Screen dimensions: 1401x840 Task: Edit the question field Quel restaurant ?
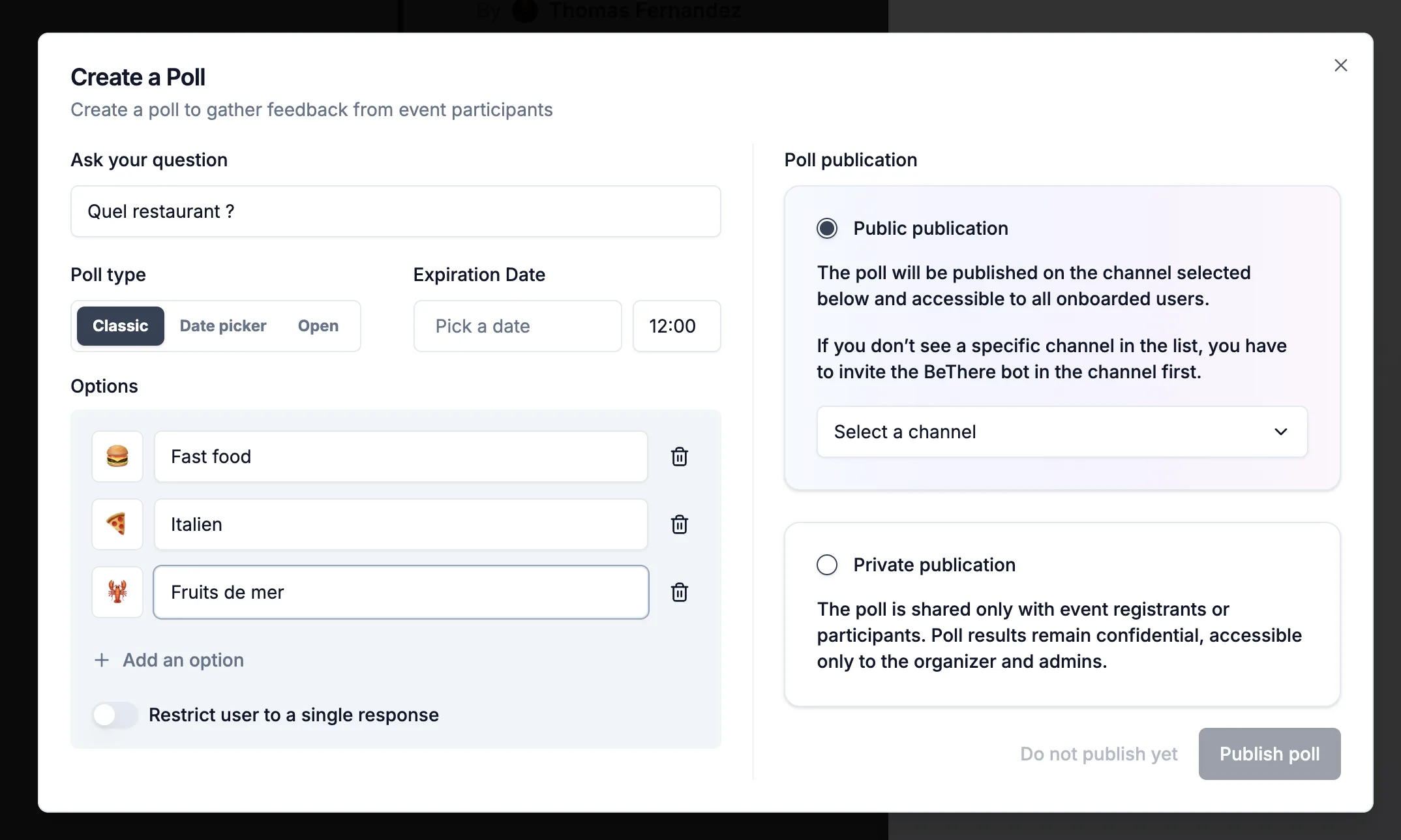pyautogui.click(x=396, y=211)
